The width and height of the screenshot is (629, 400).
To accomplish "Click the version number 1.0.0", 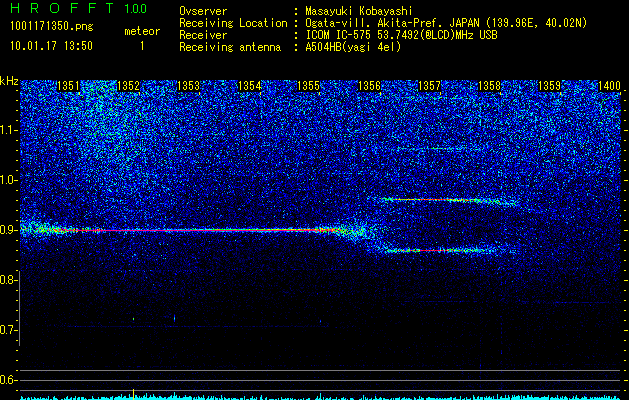I will click(x=136, y=8).
